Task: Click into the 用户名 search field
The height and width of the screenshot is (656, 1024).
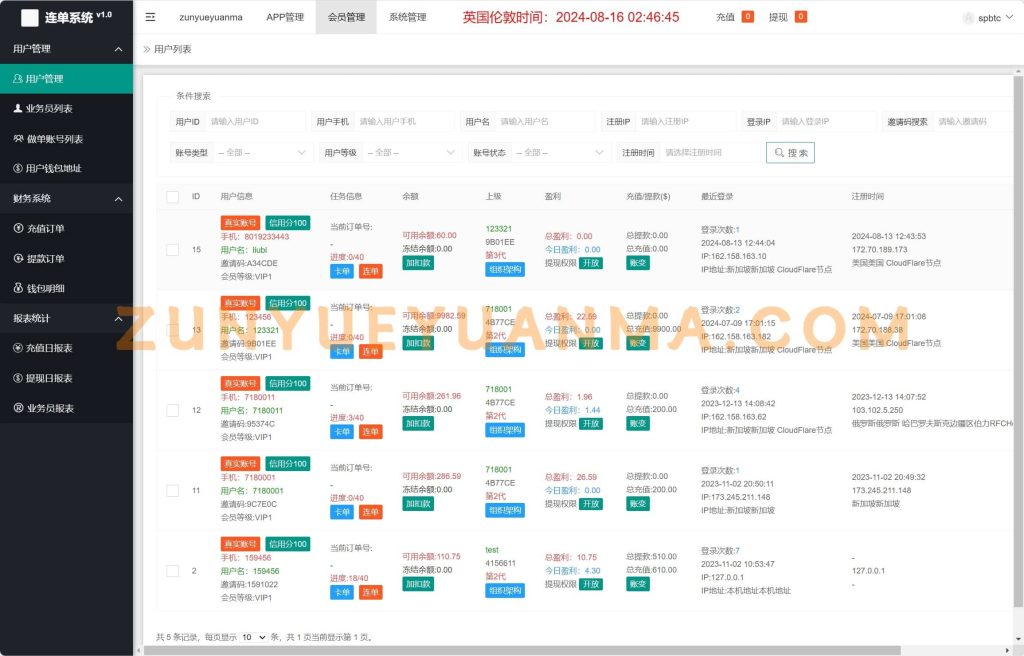Action: click(545, 122)
